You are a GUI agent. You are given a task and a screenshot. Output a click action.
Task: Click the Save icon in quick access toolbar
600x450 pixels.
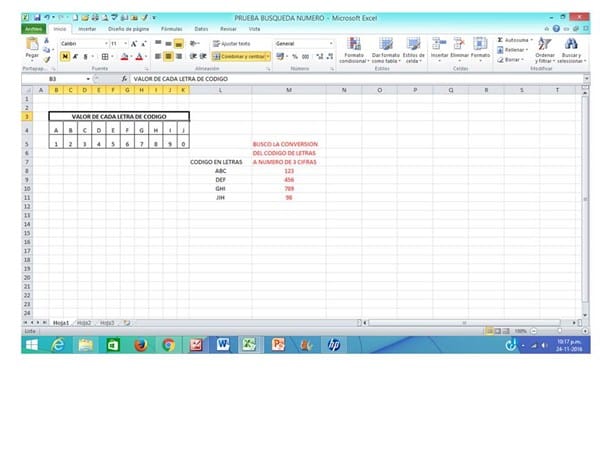click(37, 18)
